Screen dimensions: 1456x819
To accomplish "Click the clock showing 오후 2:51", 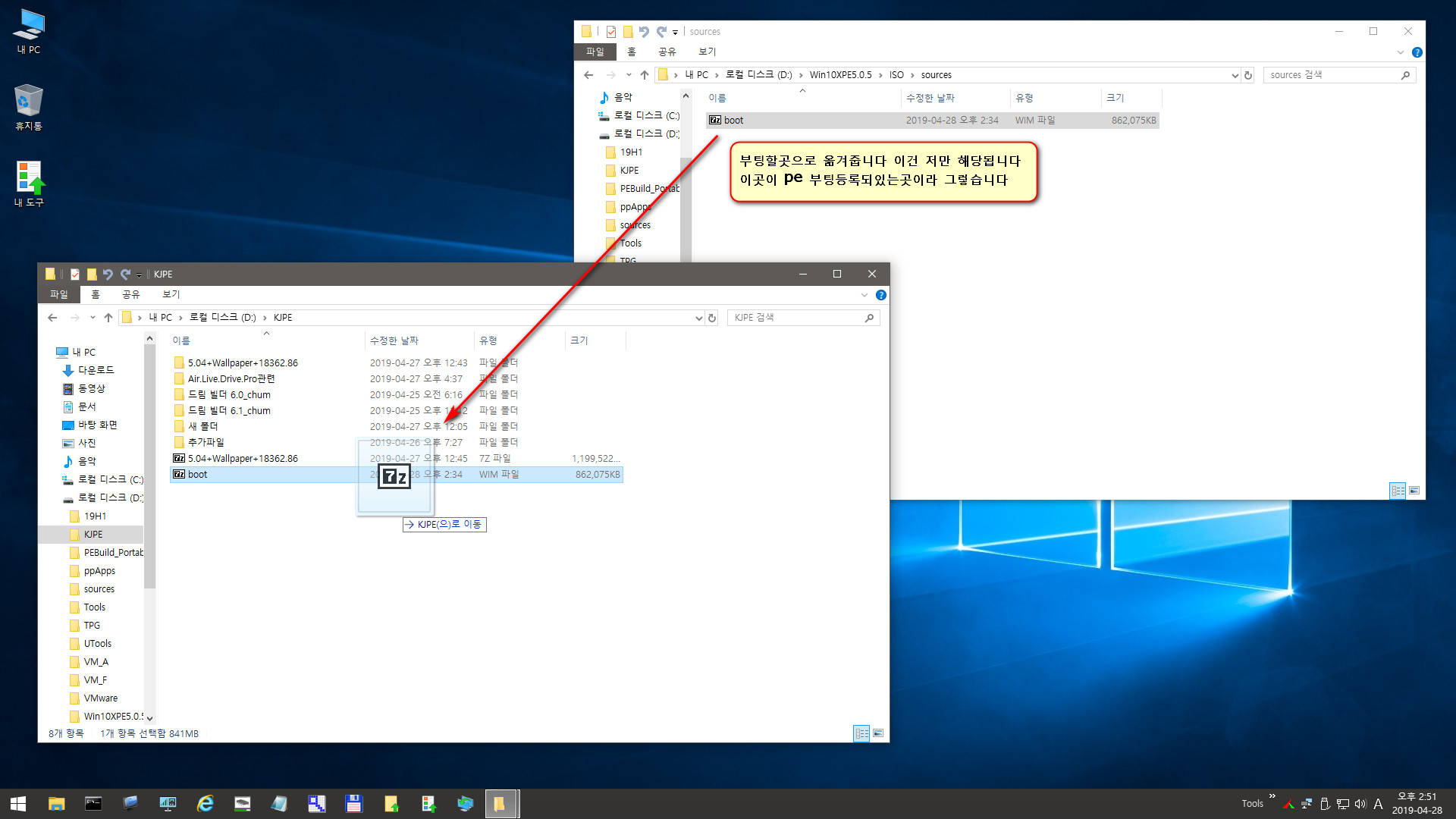I will pyautogui.click(x=1417, y=796).
